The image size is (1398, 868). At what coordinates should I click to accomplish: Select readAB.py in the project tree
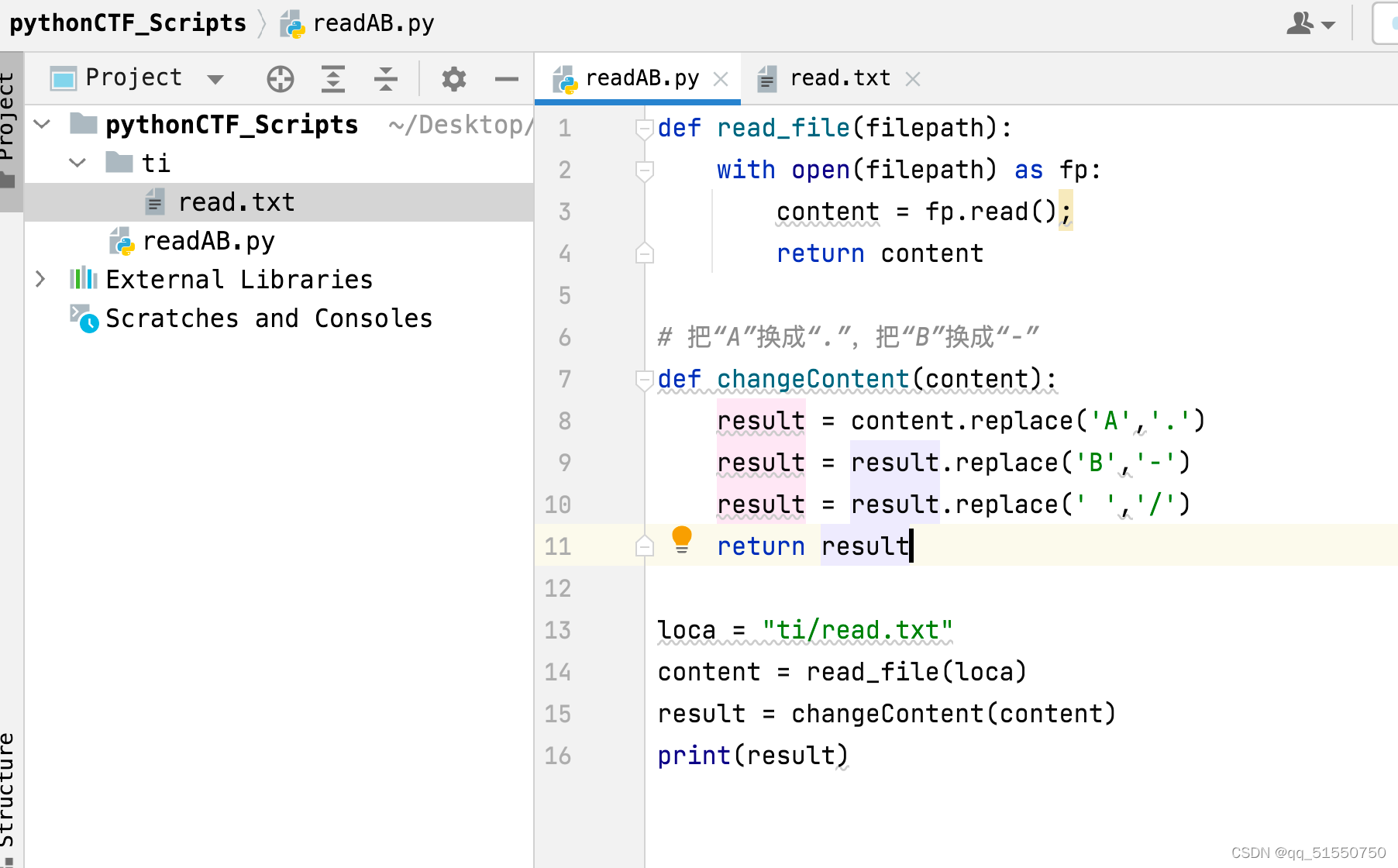click(x=208, y=241)
